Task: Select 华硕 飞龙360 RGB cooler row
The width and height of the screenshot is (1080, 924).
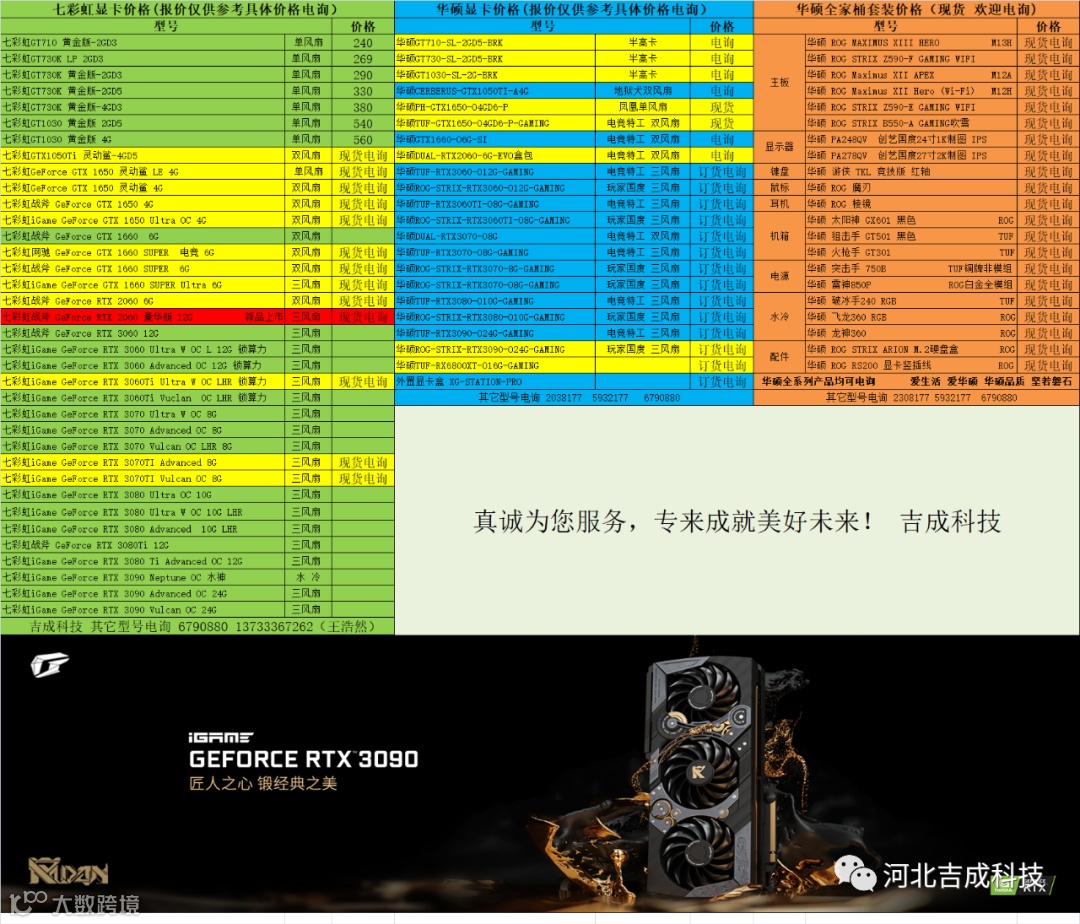Action: pyautogui.click(x=942, y=317)
